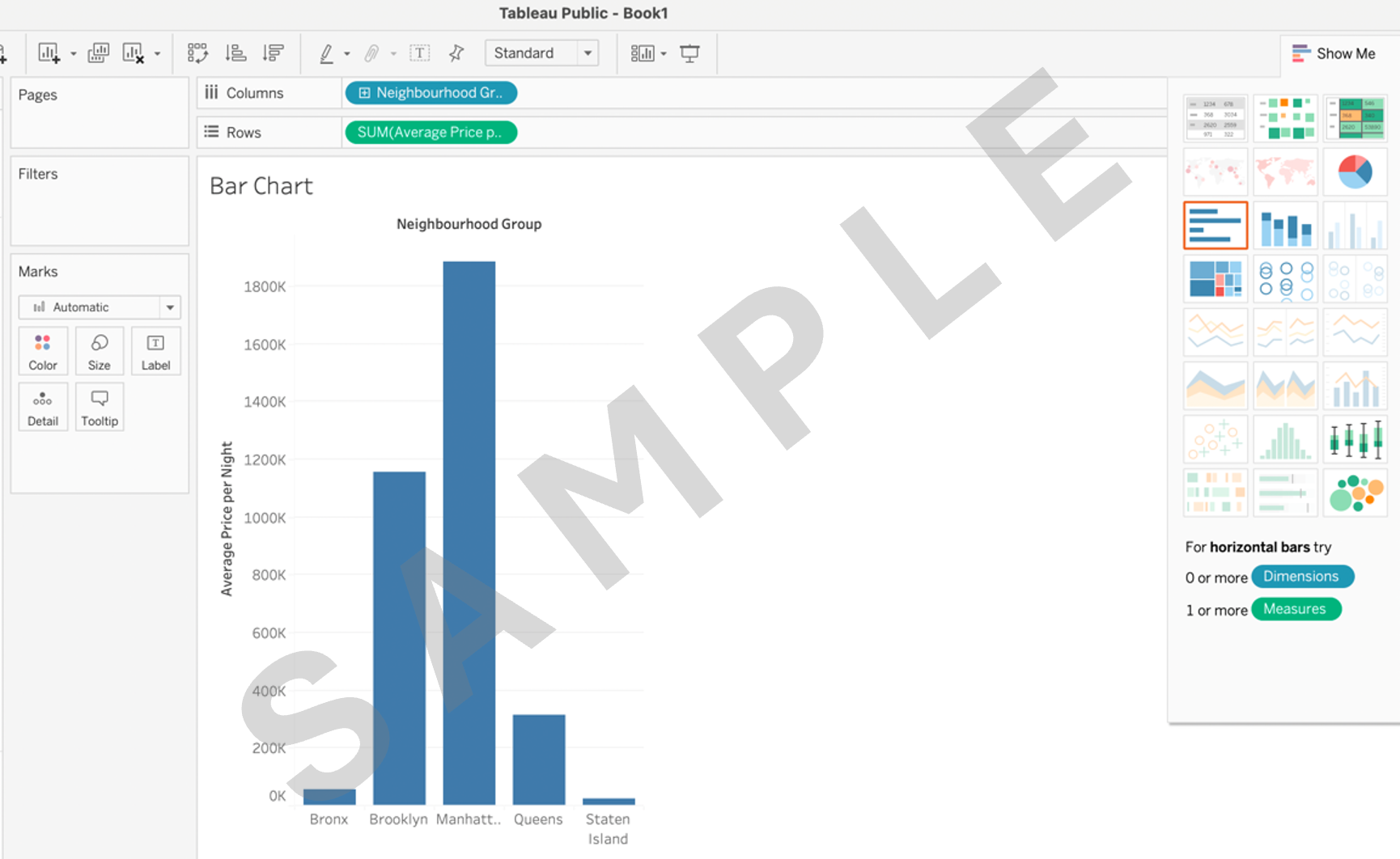Sort bars ascending with toolbar icon

tap(235, 53)
